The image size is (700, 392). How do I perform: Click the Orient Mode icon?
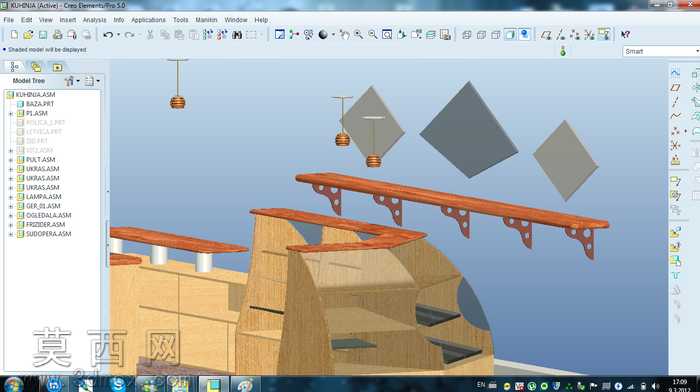coord(308,34)
